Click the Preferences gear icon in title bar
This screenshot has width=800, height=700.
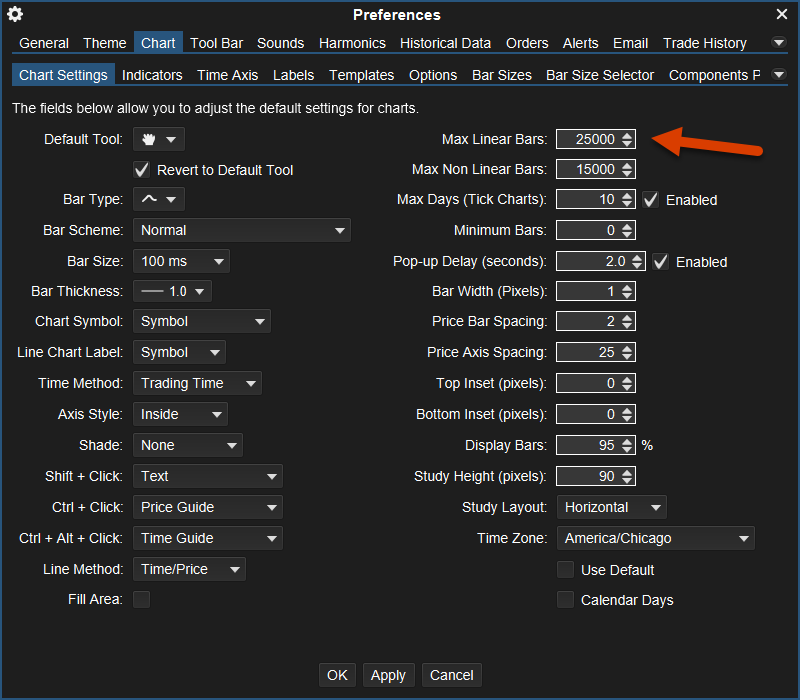tap(15, 14)
